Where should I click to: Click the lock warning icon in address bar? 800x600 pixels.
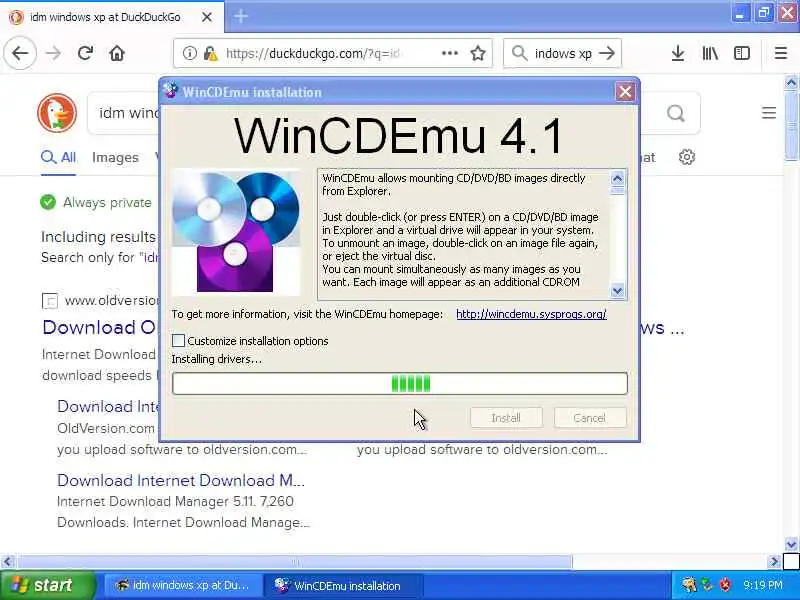tap(210, 53)
